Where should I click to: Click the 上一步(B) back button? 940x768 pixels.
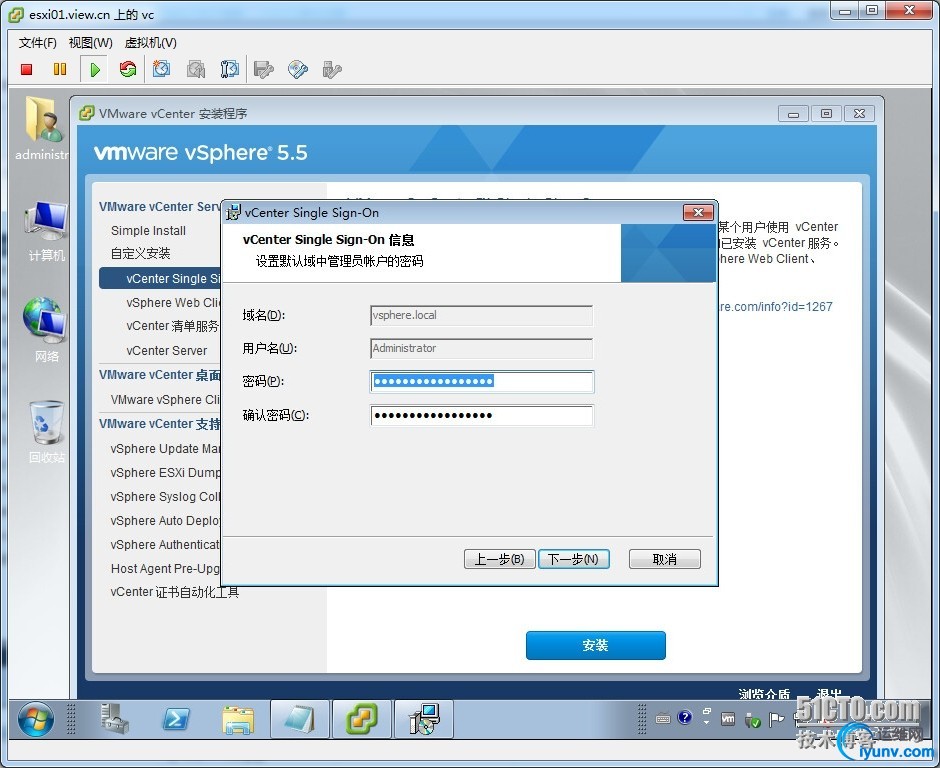pos(499,559)
